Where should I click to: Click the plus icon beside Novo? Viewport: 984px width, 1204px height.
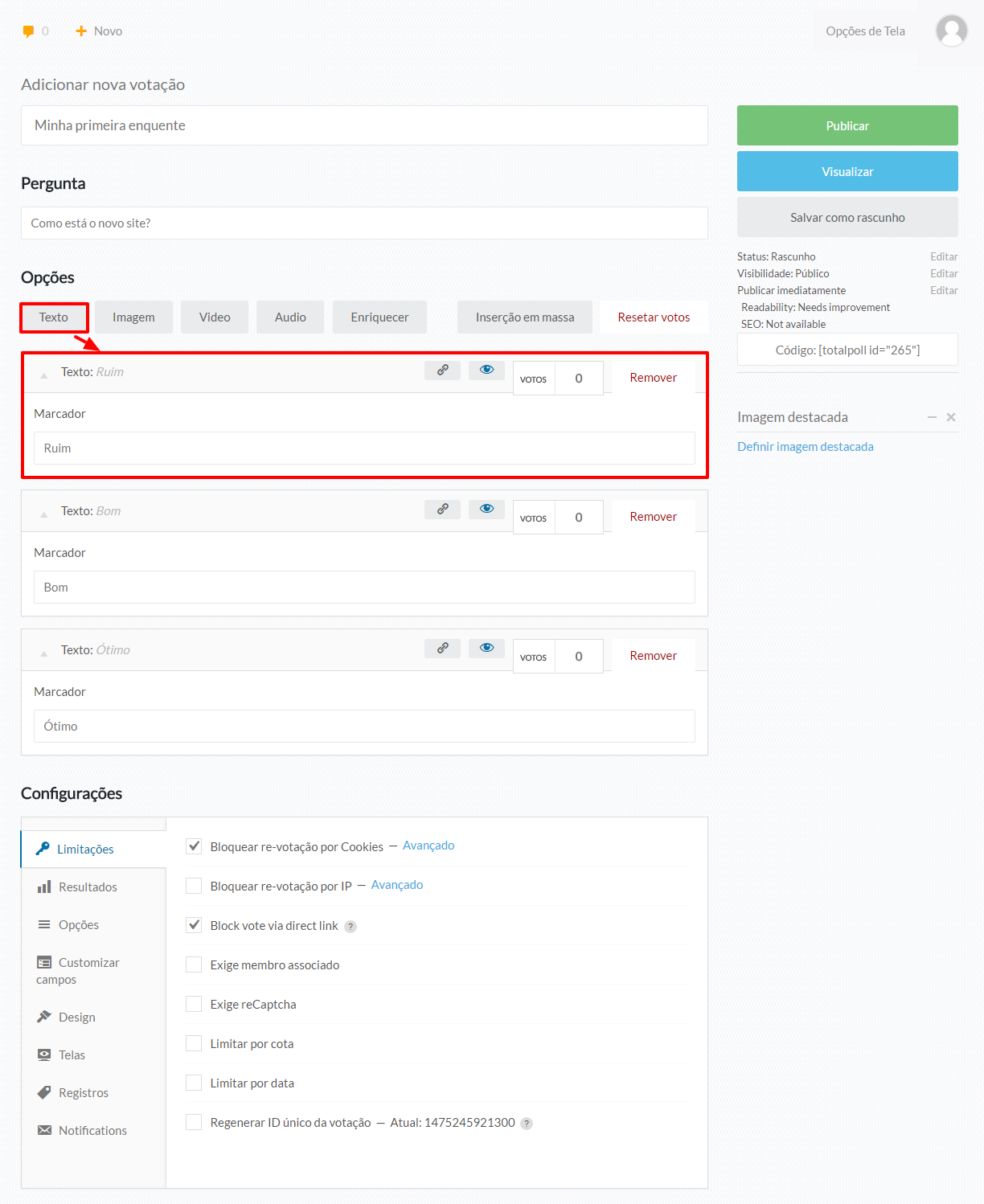80,31
